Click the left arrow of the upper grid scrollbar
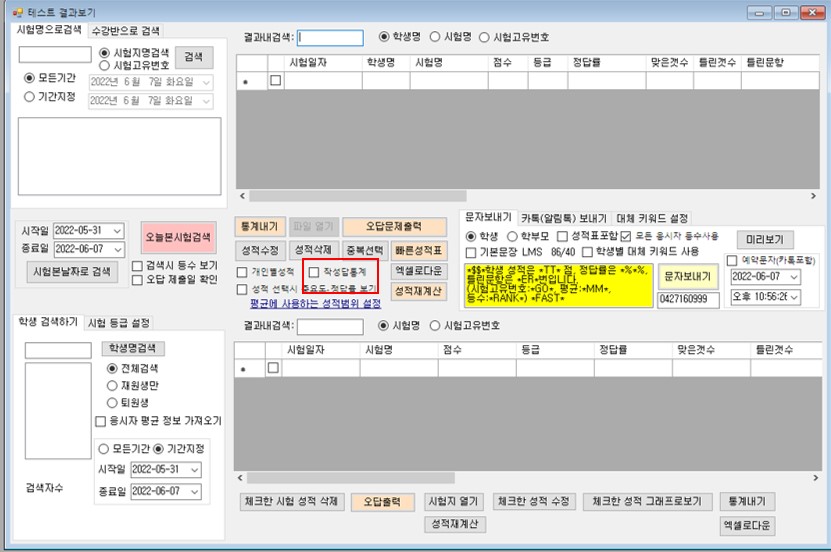The width and height of the screenshot is (831, 552). pyautogui.click(x=242, y=195)
